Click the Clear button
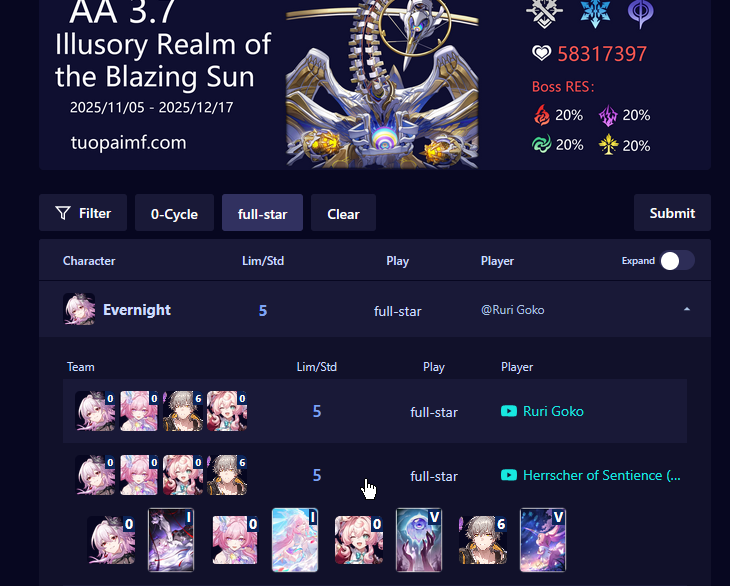 344,213
